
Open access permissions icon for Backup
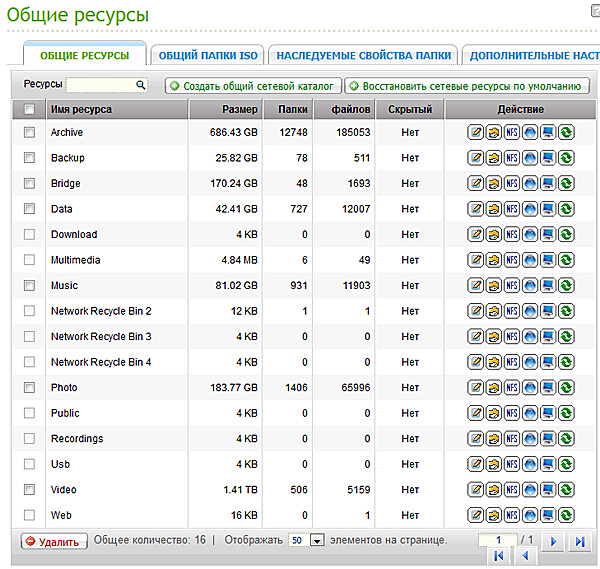(494, 158)
